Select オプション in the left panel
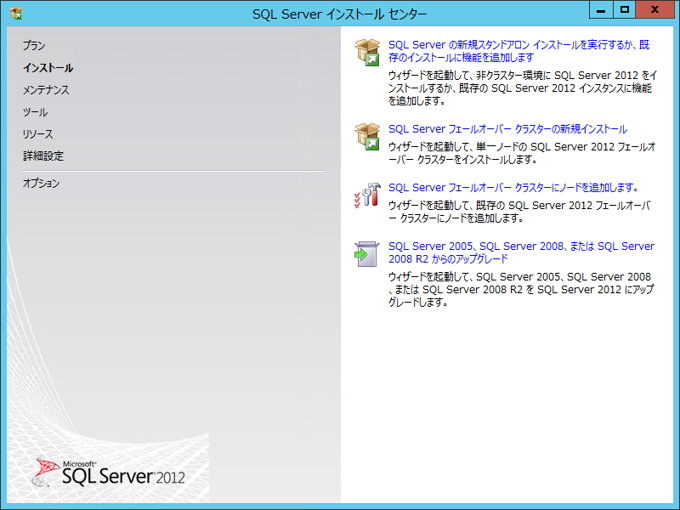Image resolution: width=680 pixels, height=510 pixels. [41, 183]
